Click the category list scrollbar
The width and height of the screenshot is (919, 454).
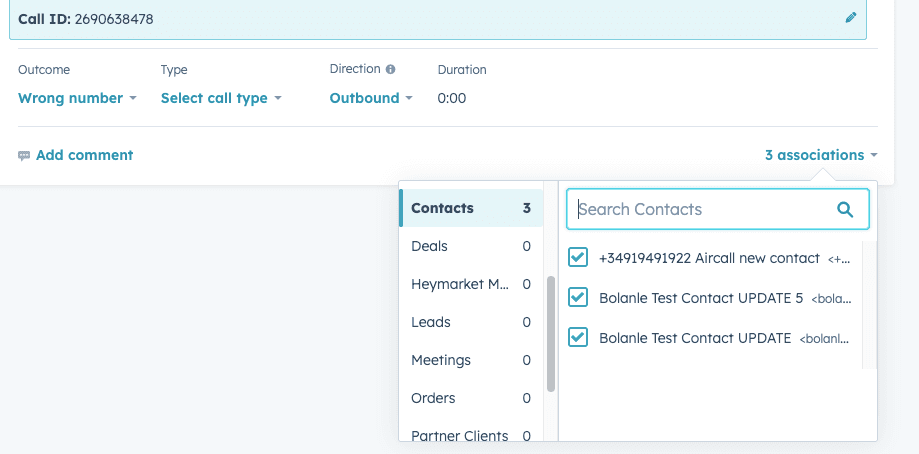coord(550,333)
